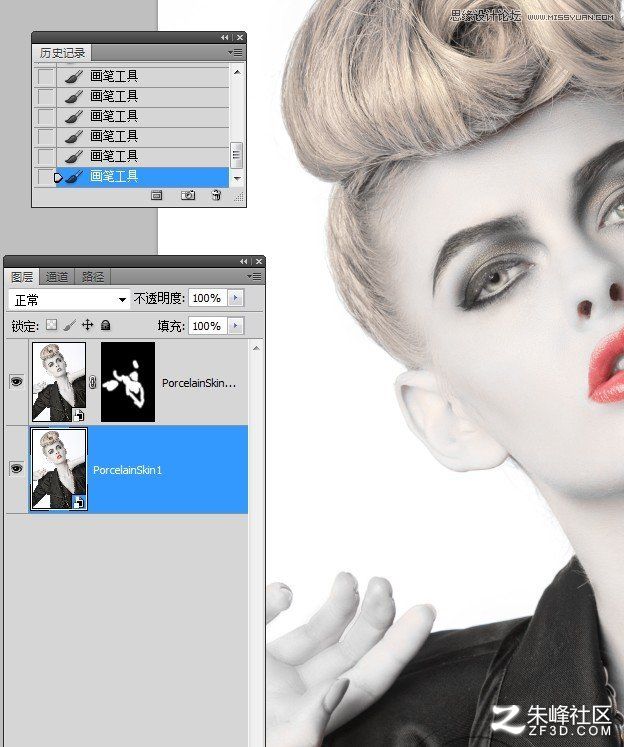The image size is (624, 747).
Task: Set history brush source on fourth state
Action: tap(46, 136)
